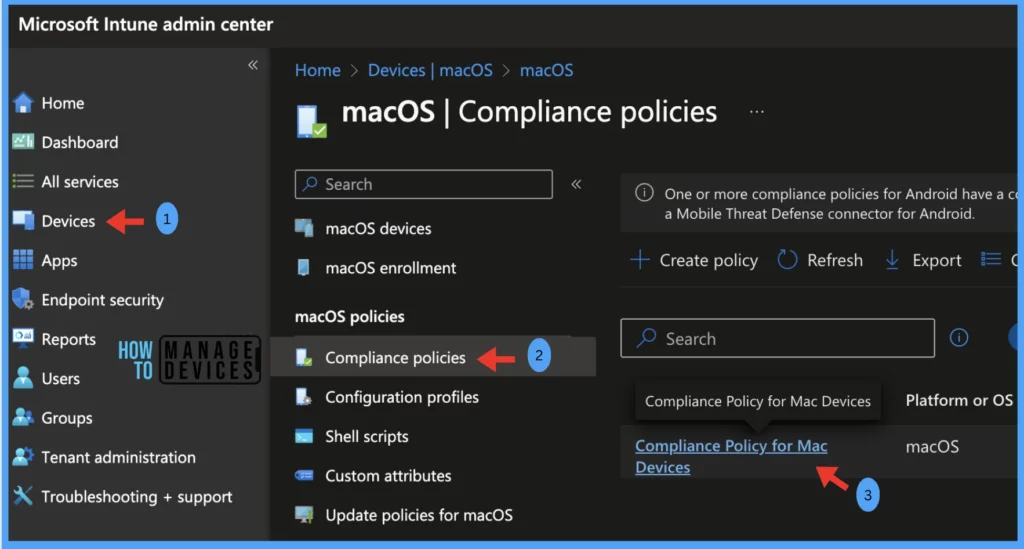Click the Platform or OS column header
The image size is (1024, 549).
pyautogui.click(x=959, y=400)
